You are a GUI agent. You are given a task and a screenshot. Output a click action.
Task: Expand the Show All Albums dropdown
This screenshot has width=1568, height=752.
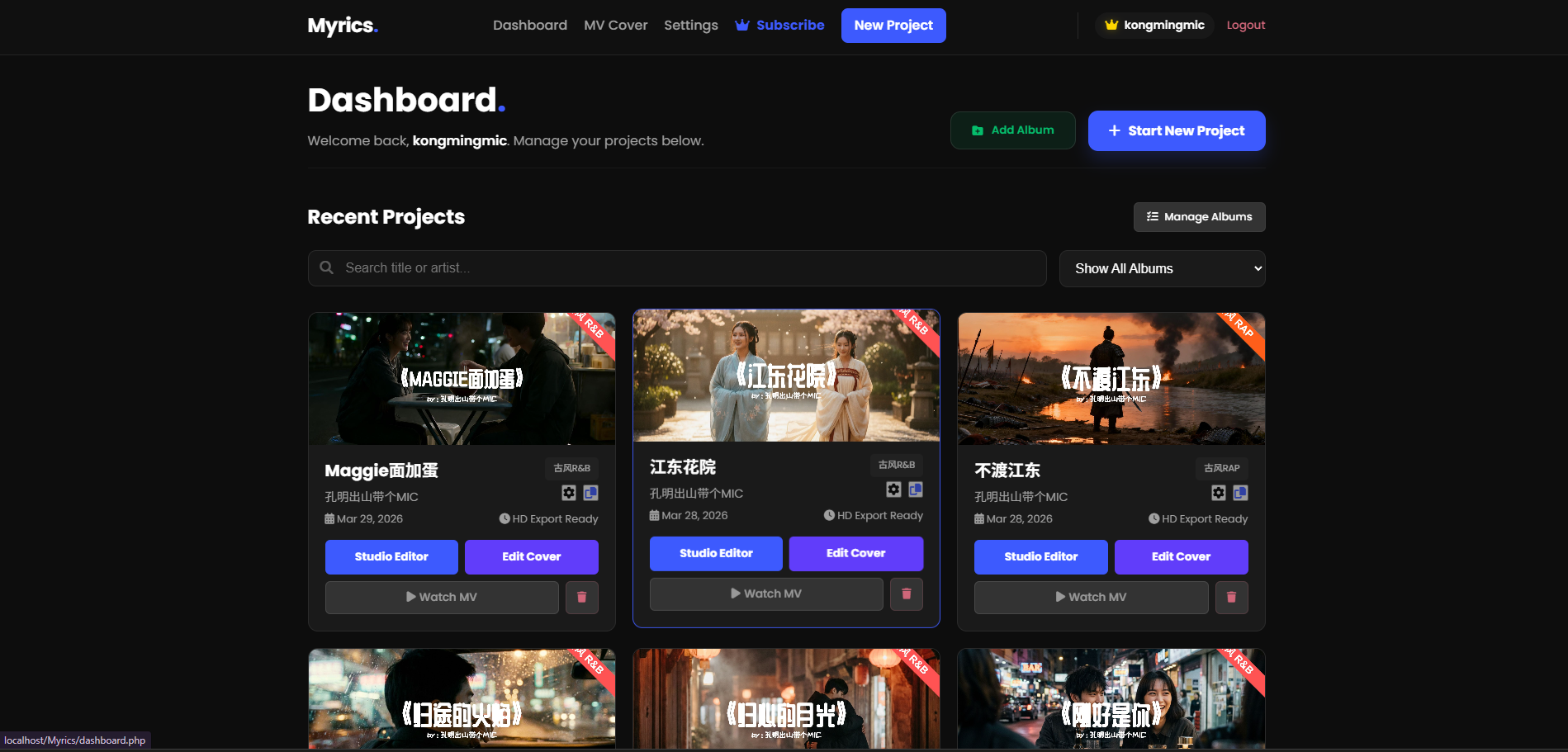[1162, 268]
